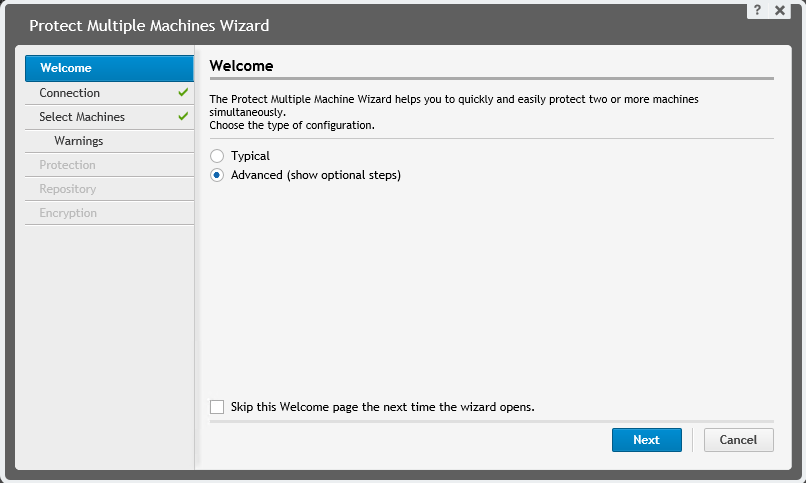
Task: Select the Typical configuration radio button
Action: 217,157
